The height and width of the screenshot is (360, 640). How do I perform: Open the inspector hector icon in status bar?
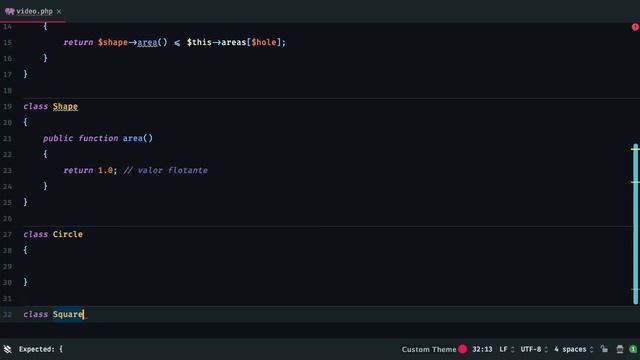tap(620, 349)
